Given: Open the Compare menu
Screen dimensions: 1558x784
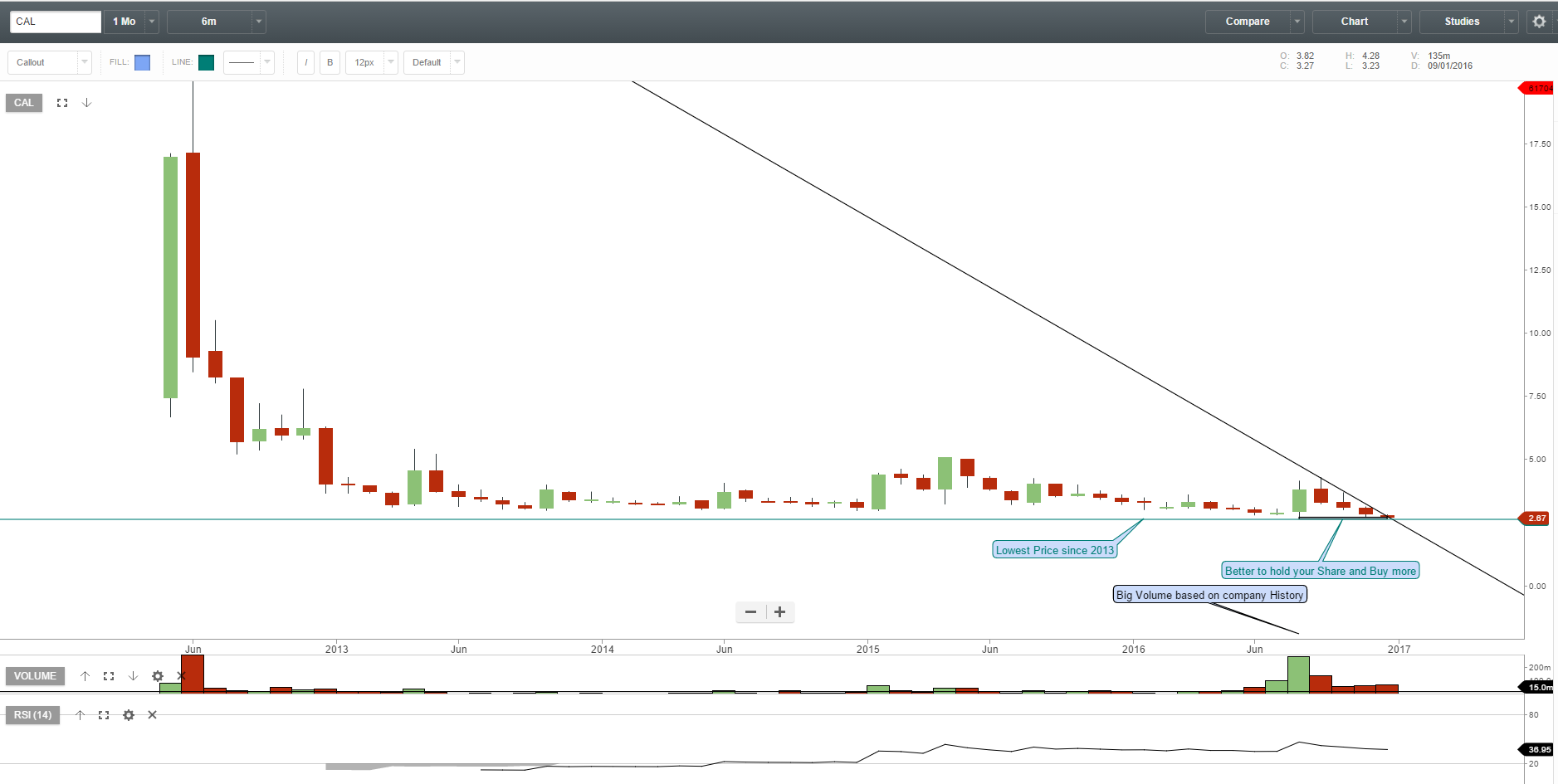Looking at the screenshot, I should (1248, 21).
